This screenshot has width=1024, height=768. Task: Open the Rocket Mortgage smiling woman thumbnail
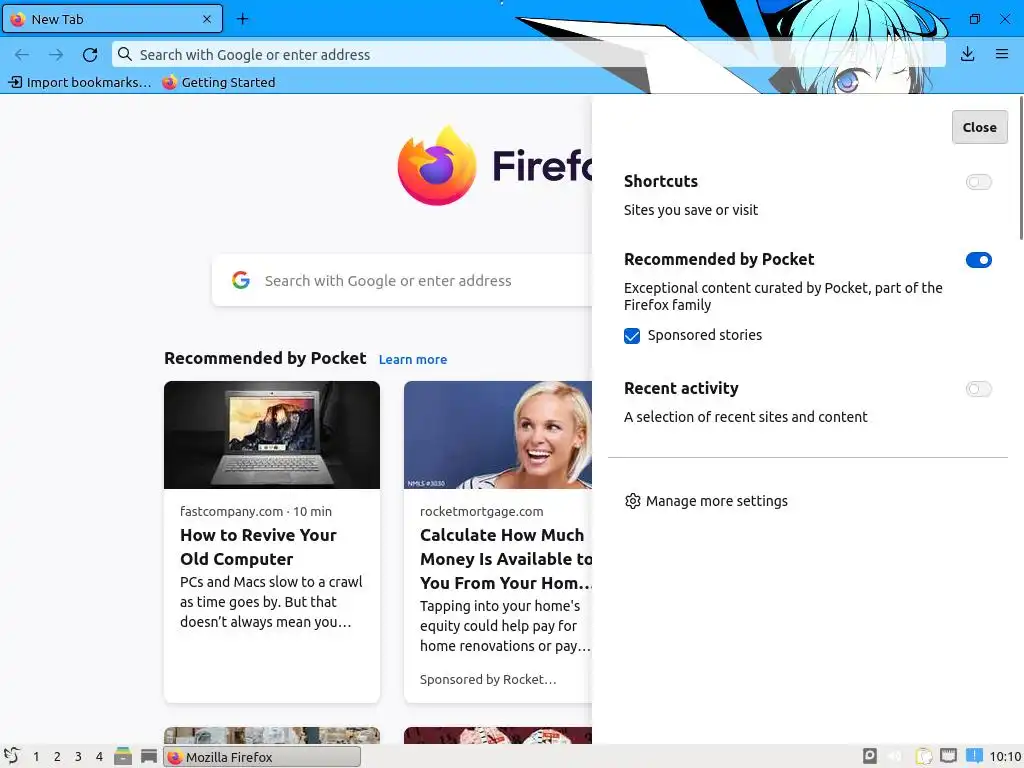[498, 435]
